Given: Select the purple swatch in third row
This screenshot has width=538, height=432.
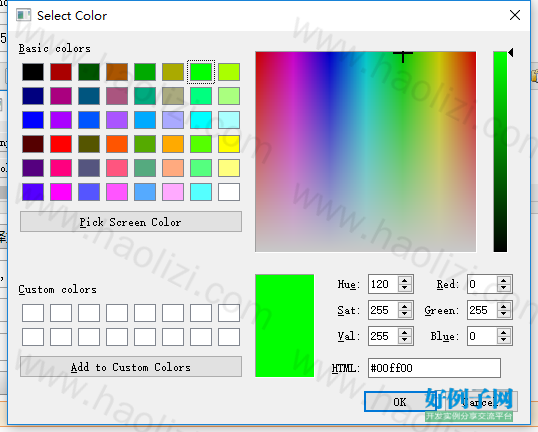Looking at the screenshot, I should click(61, 120).
